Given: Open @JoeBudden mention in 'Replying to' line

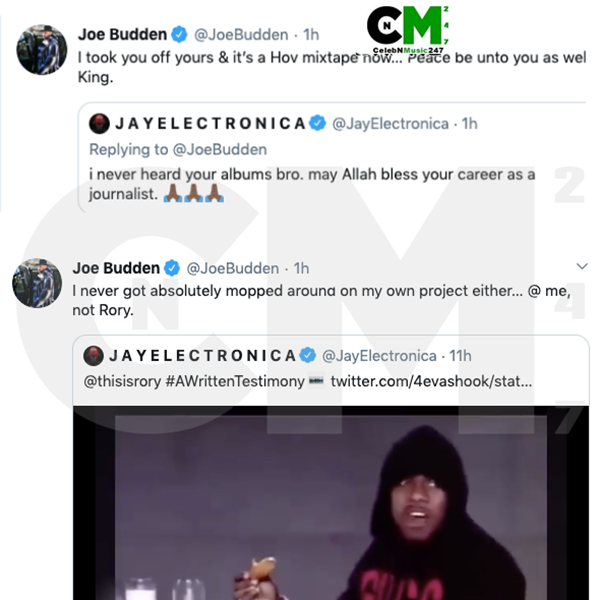Looking at the screenshot, I should 220,150.
